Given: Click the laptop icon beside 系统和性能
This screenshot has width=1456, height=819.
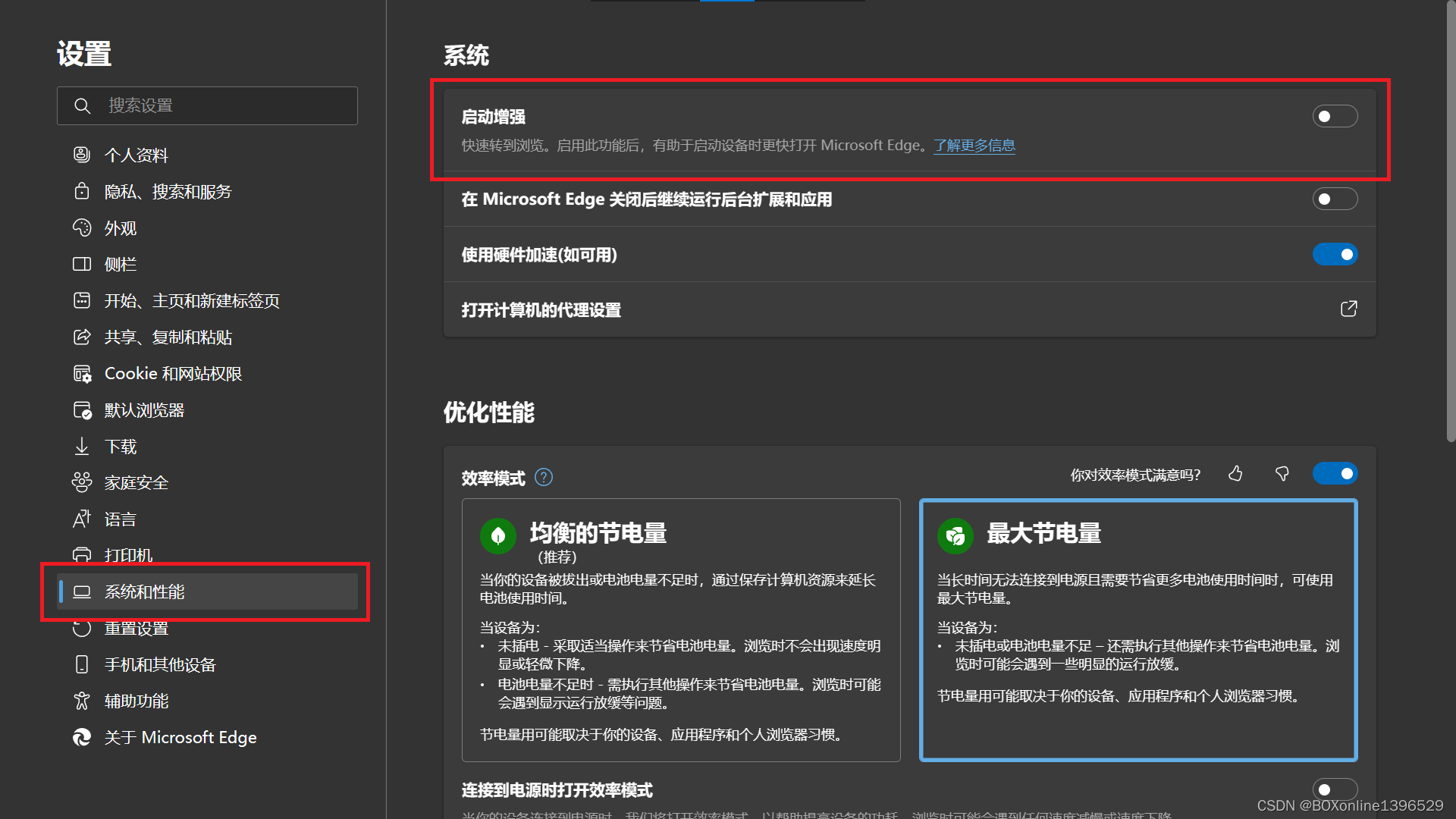Looking at the screenshot, I should tap(82, 591).
